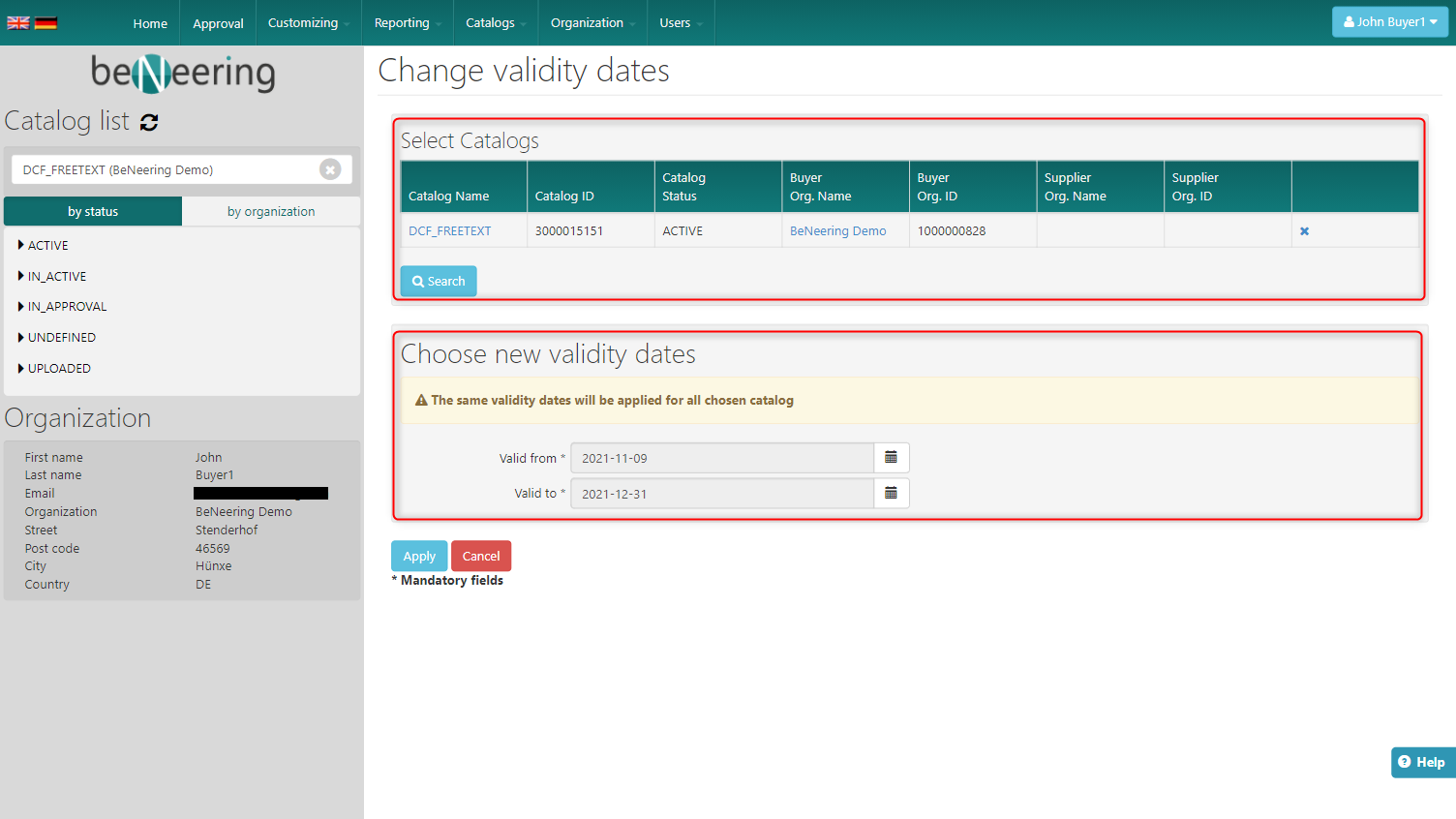The width and height of the screenshot is (1456, 819).
Task: Open calendar picker for Valid to
Action: [891, 494]
